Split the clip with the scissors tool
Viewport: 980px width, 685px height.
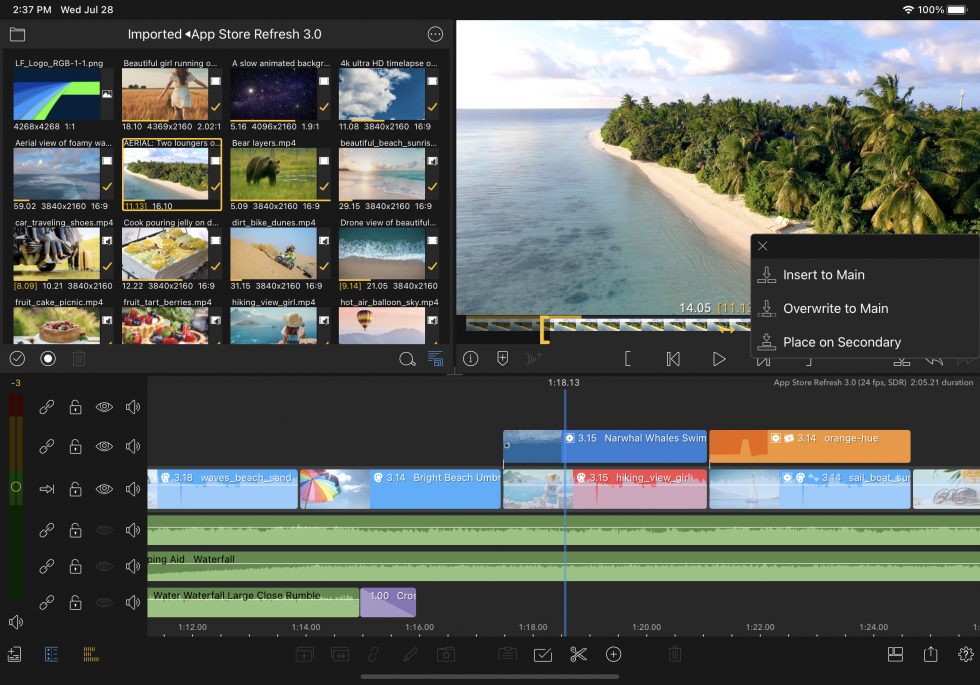coord(578,654)
